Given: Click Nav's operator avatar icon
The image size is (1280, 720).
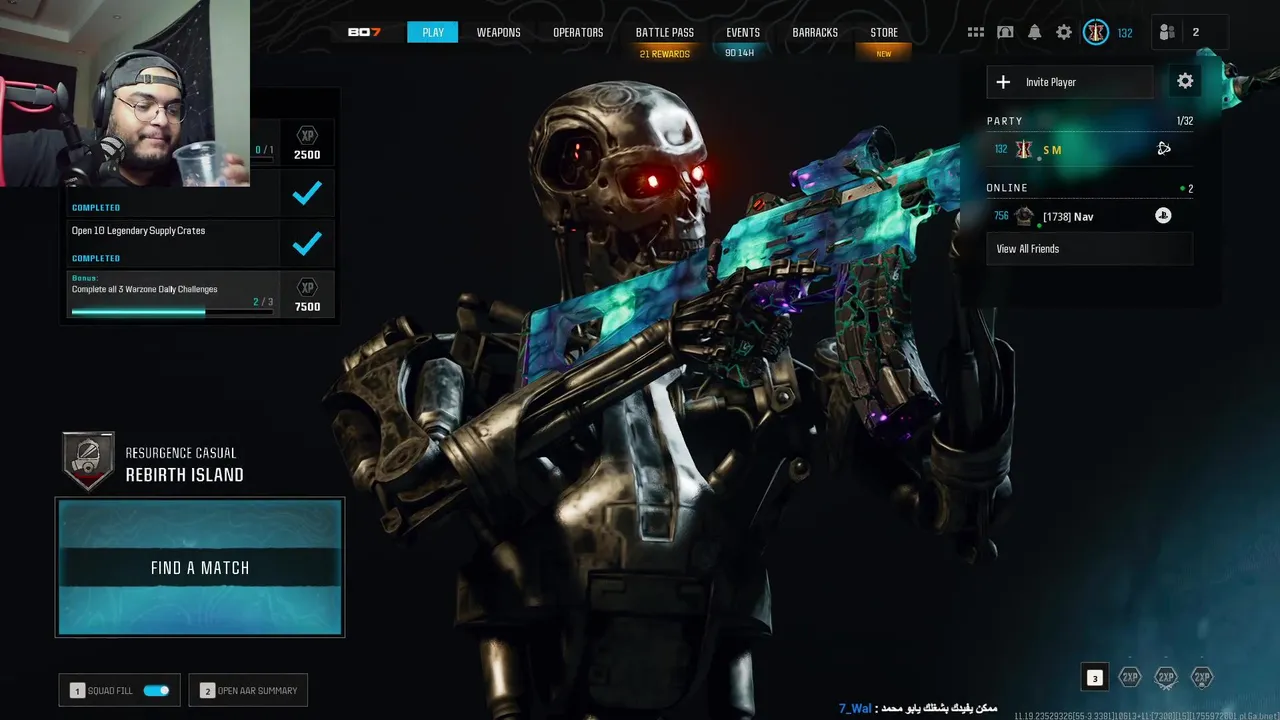Looking at the screenshot, I should (1024, 216).
